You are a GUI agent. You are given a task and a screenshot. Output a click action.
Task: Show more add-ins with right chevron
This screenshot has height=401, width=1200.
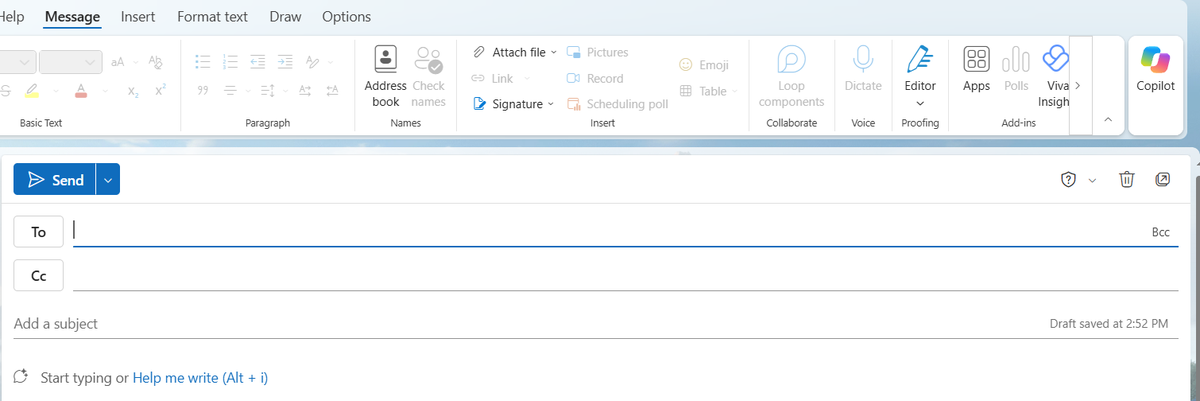coord(1077,85)
